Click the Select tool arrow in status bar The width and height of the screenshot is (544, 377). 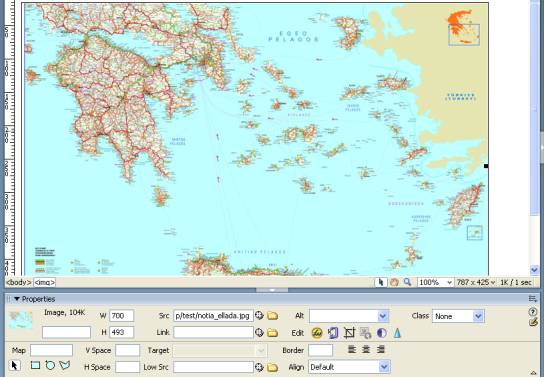(381, 282)
